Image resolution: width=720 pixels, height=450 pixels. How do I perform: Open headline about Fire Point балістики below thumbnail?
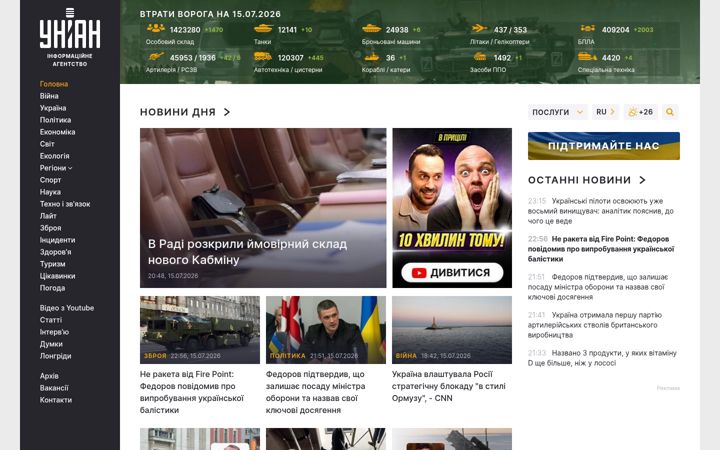[x=192, y=392]
